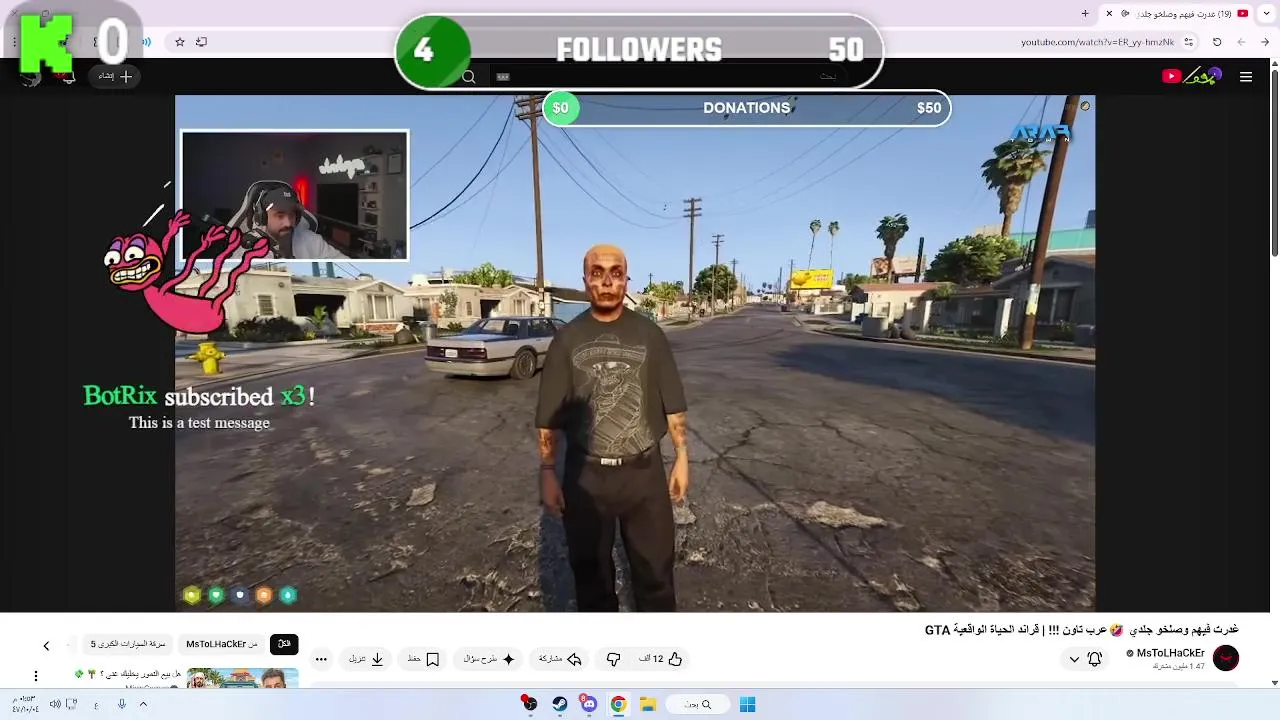The height and width of the screenshot is (720, 1280).
Task: Select the 'من MsToLHaCkEr' filter chip
Action: click(222, 644)
